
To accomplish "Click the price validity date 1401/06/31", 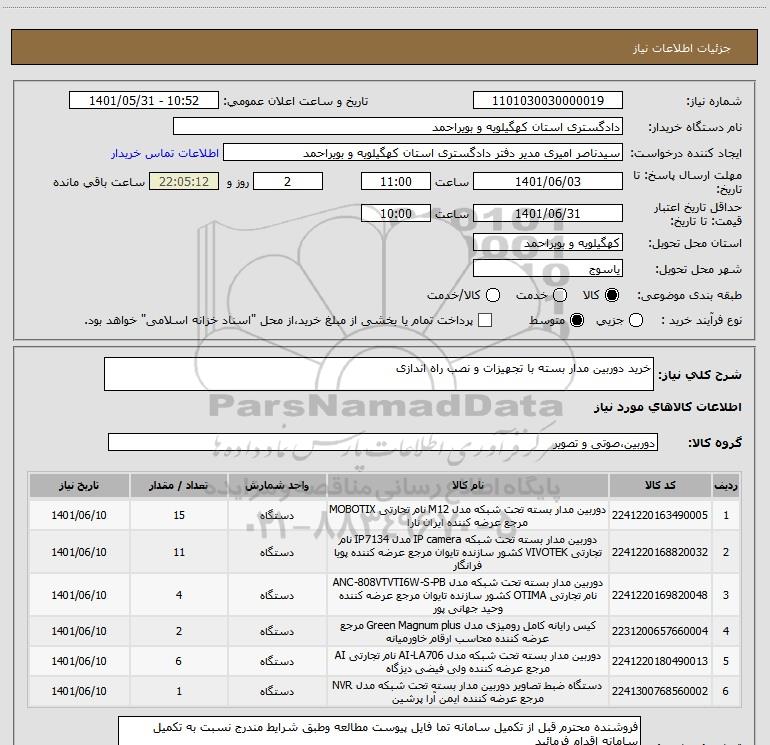I will (x=548, y=214).
